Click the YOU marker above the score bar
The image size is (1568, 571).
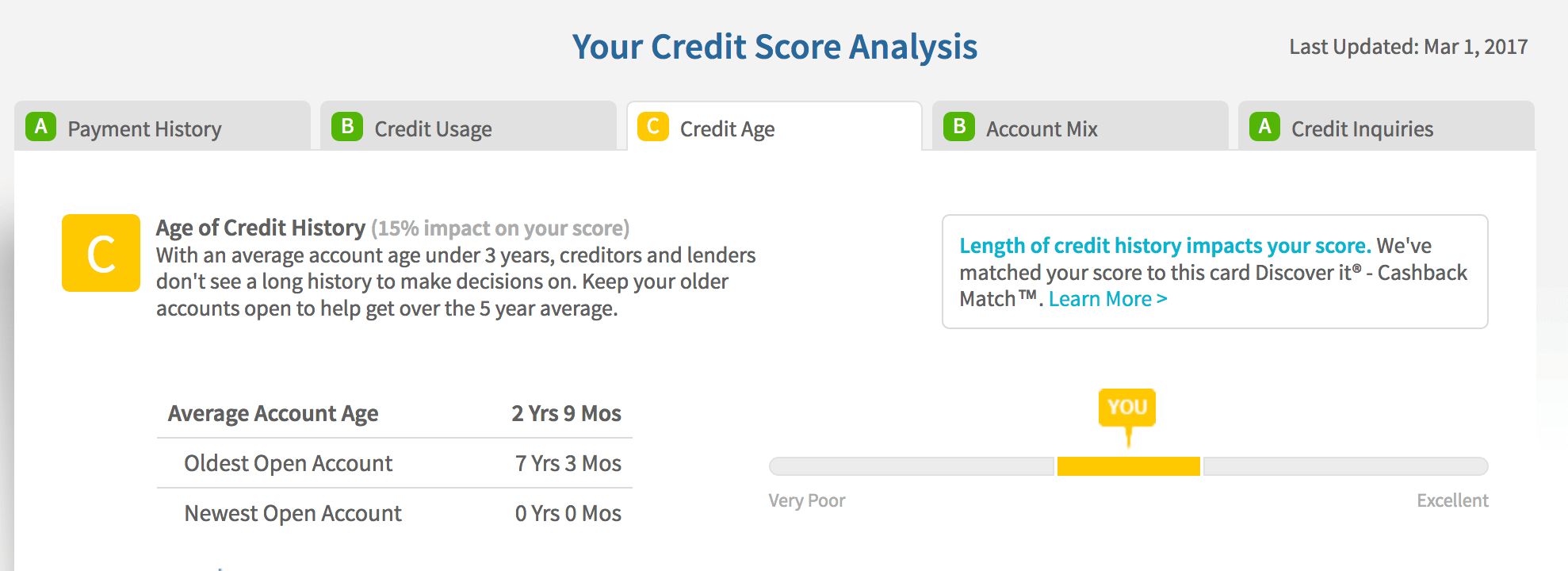[1127, 407]
